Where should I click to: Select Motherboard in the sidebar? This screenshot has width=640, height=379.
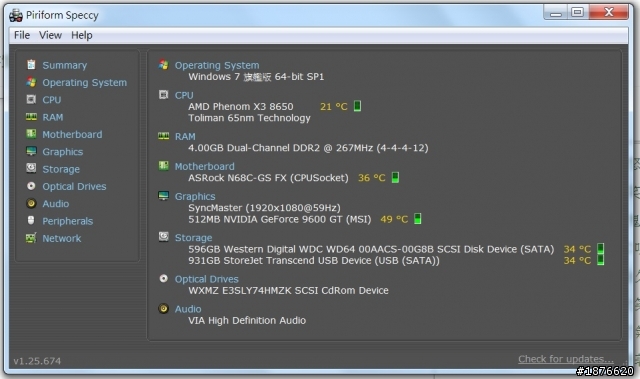pos(72,135)
